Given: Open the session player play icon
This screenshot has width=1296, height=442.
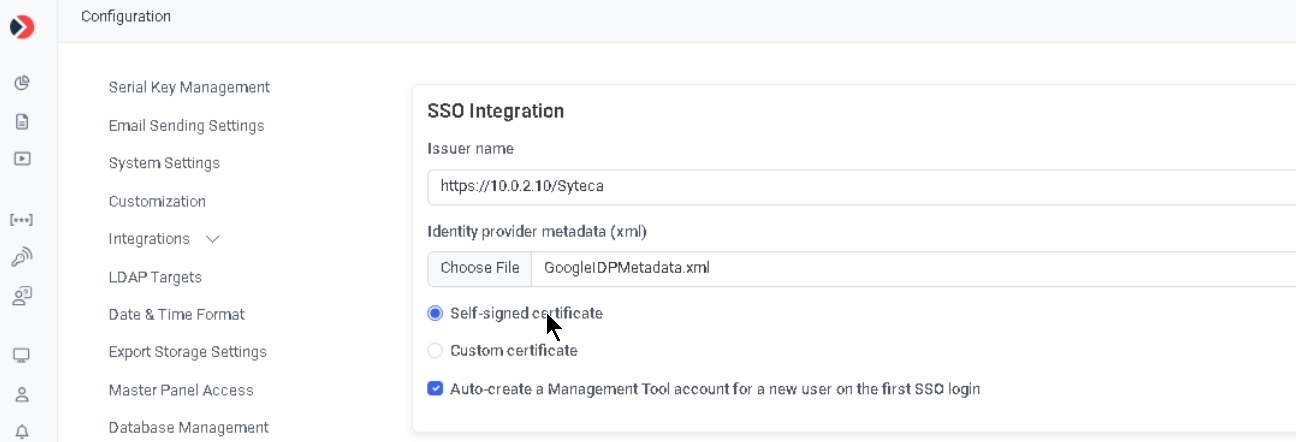Looking at the screenshot, I should 22,158.
